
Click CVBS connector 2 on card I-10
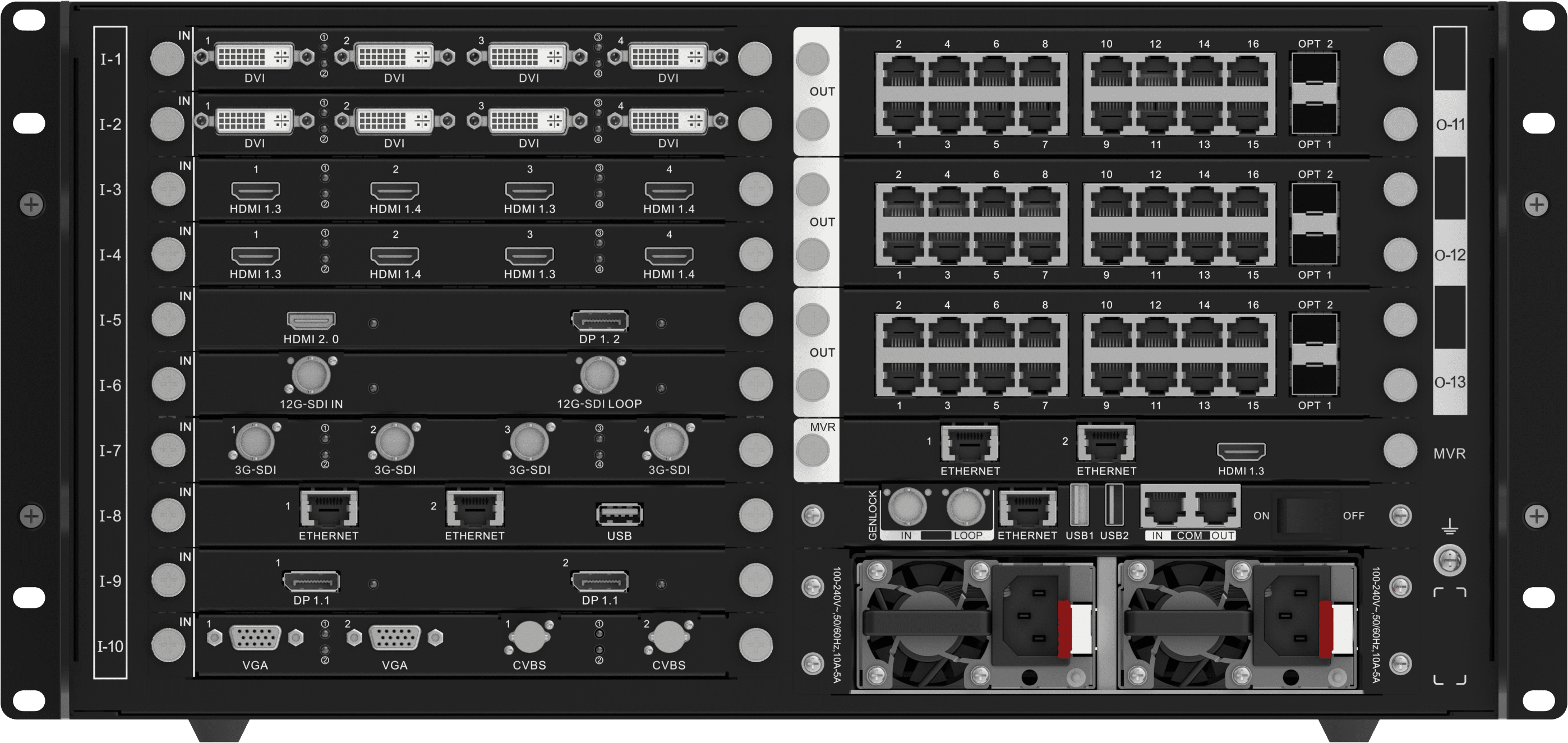point(668,637)
